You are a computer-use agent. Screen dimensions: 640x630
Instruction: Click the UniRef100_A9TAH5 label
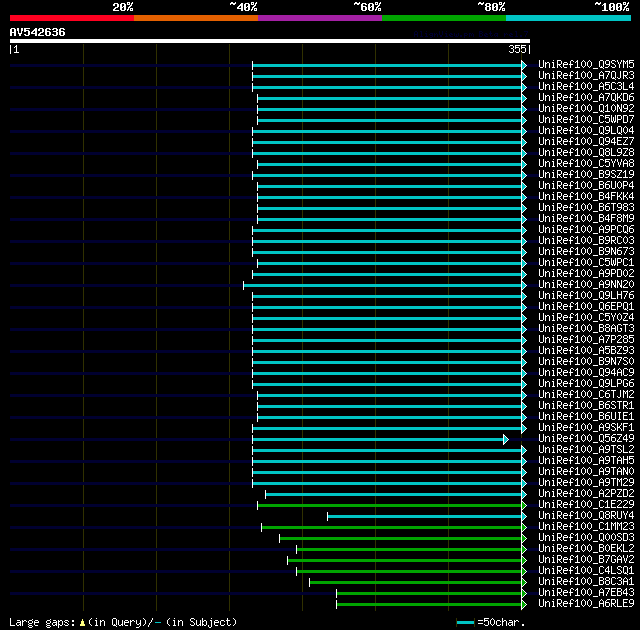coord(586,461)
